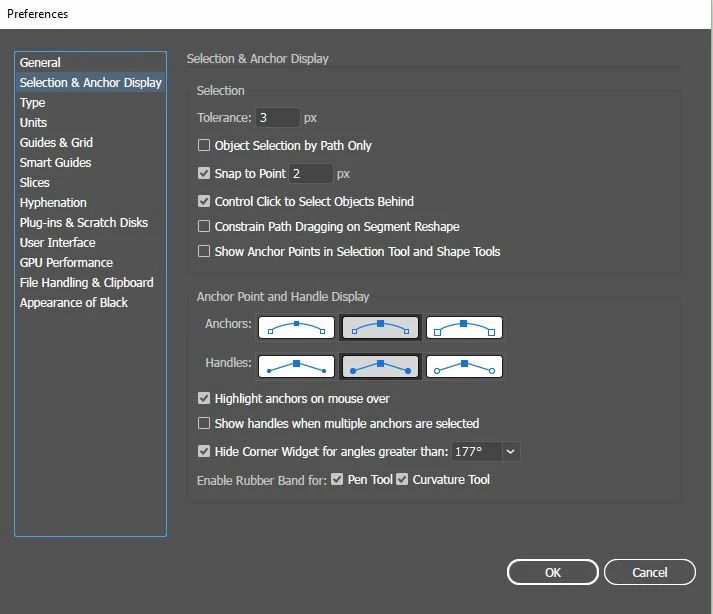This screenshot has height=614, width=713.
Task: Open the General preferences category
Action: click(x=90, y=62)
